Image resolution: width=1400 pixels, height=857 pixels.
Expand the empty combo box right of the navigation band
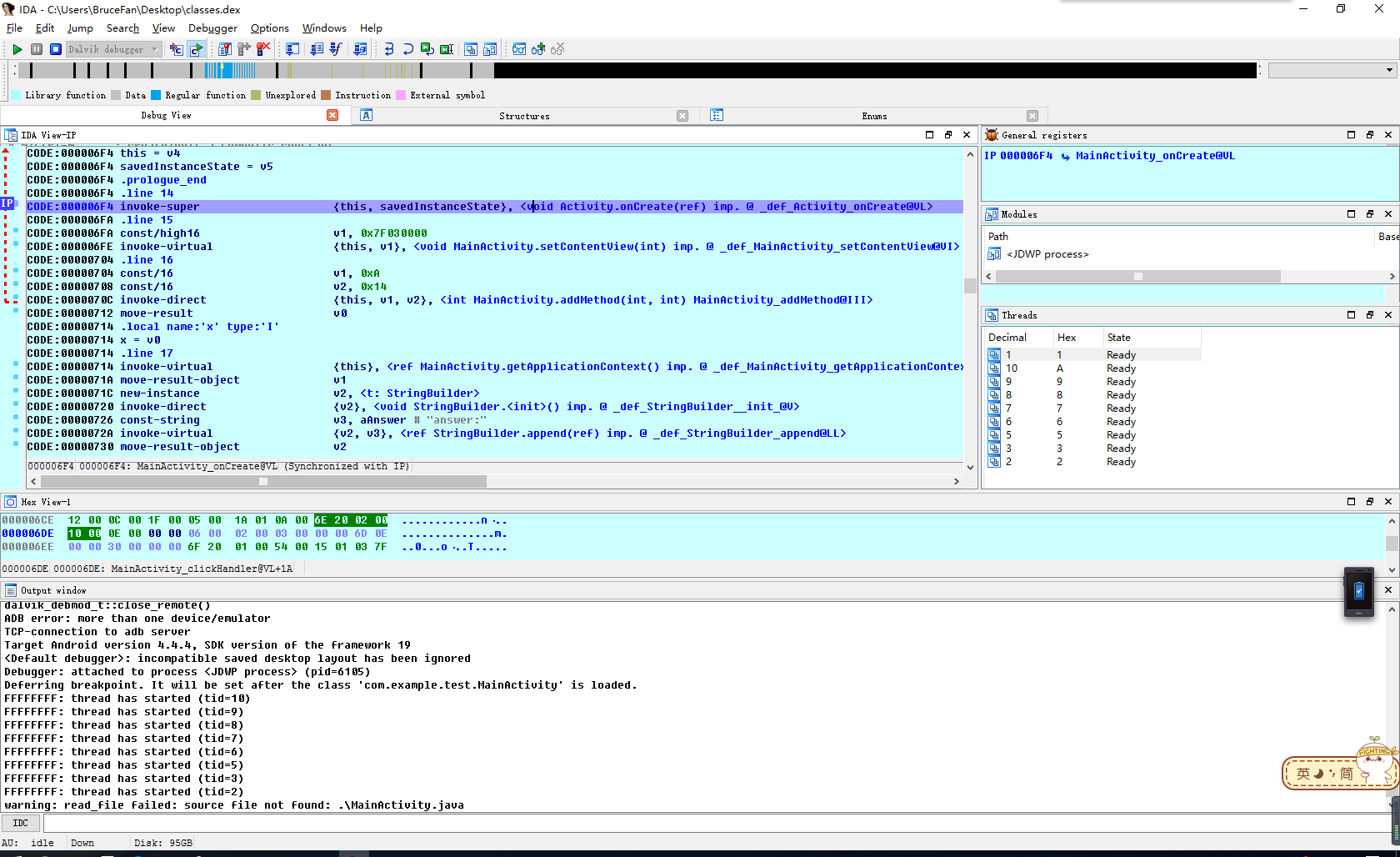pyautogui.click(x=1388, y=70)
